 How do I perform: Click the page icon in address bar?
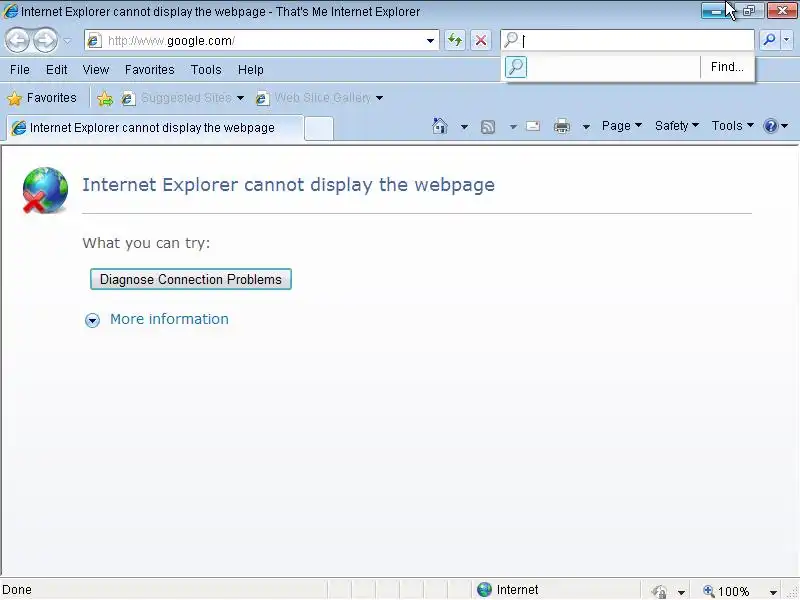(x=94, y=41)
